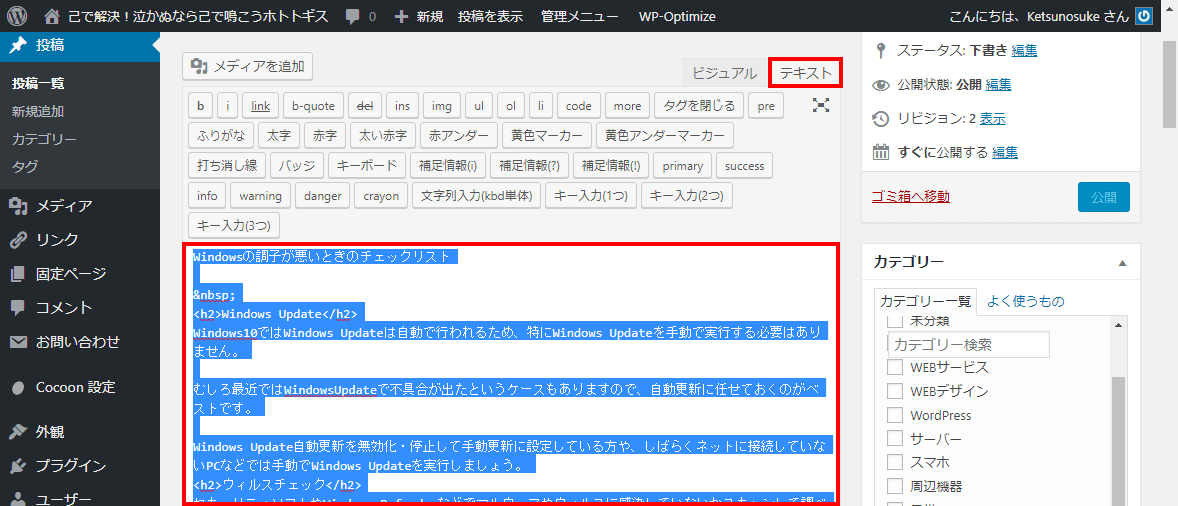This screenshot has height=506, width=1178.
Task: Check the WEBデザイン category
Action: click(x=895, y=391)
